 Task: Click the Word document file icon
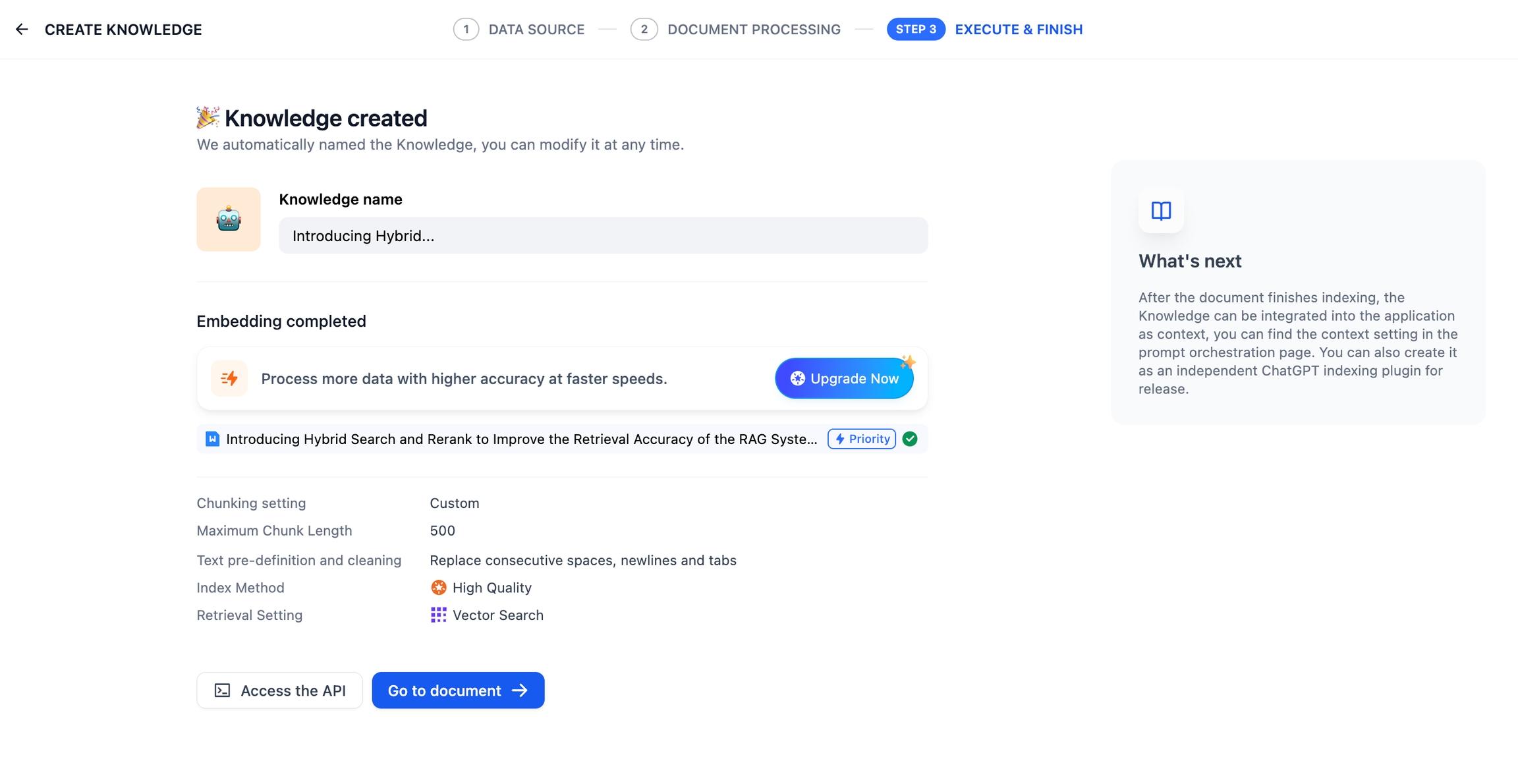212,439
